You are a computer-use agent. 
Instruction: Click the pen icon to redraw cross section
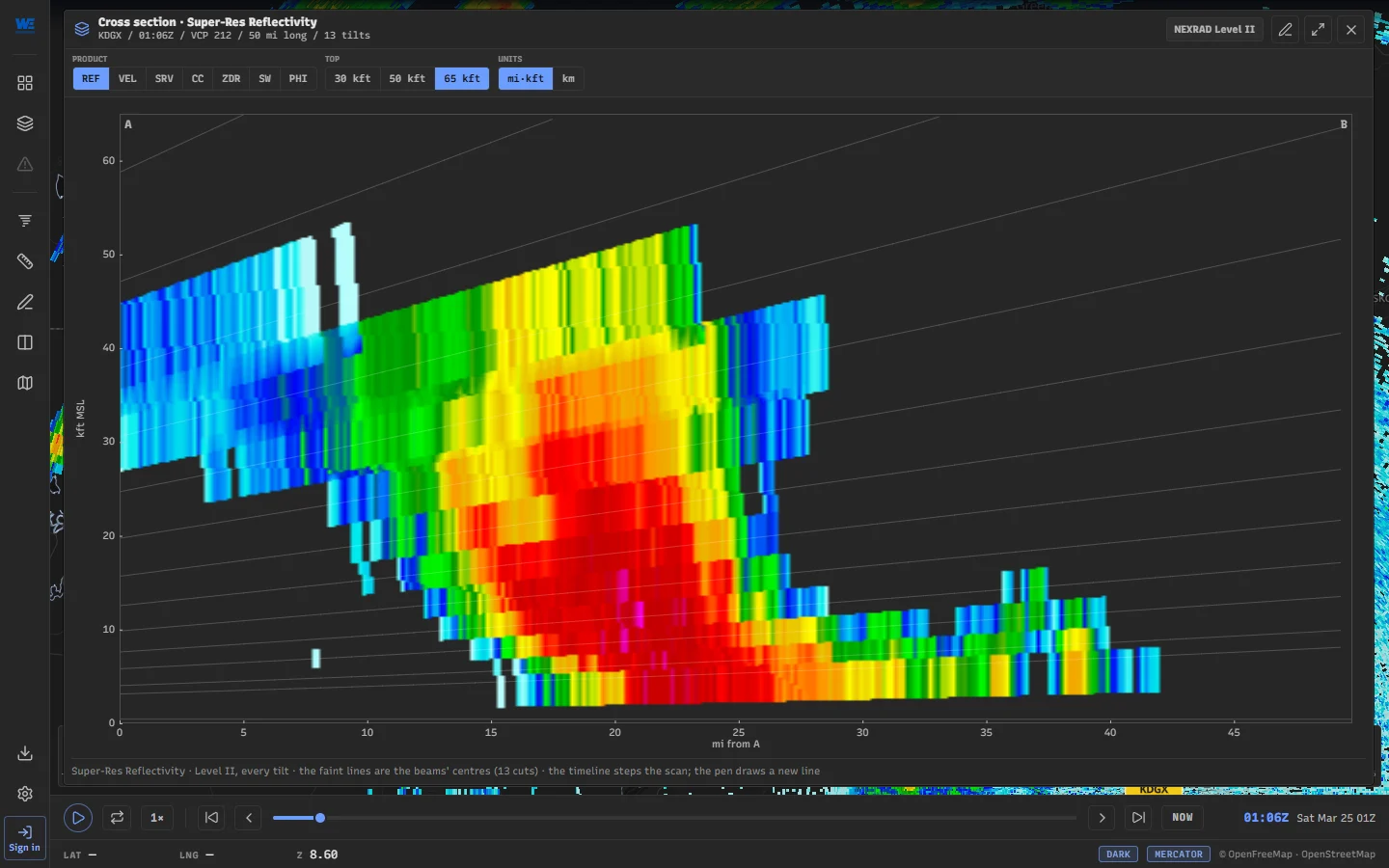click(x=1285, y=30)
